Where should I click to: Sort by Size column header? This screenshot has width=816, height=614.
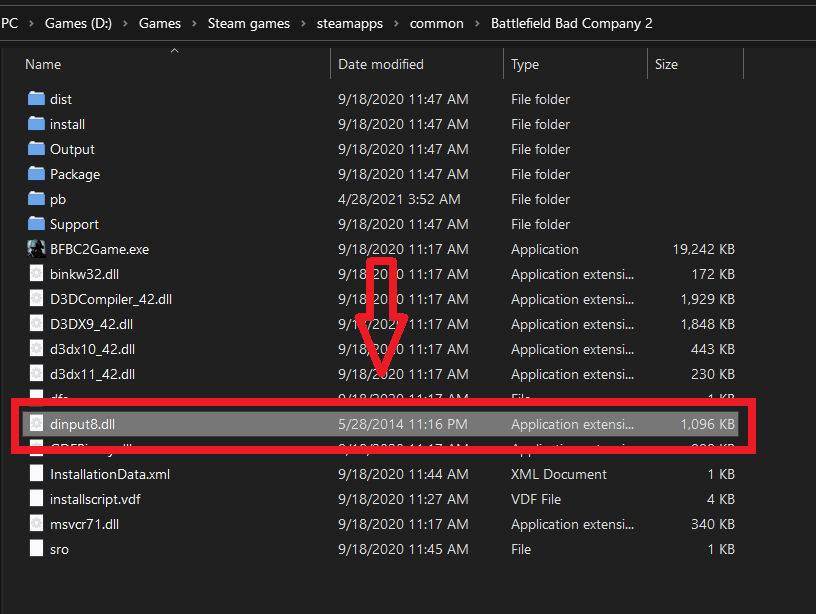(x=666, y=64)
